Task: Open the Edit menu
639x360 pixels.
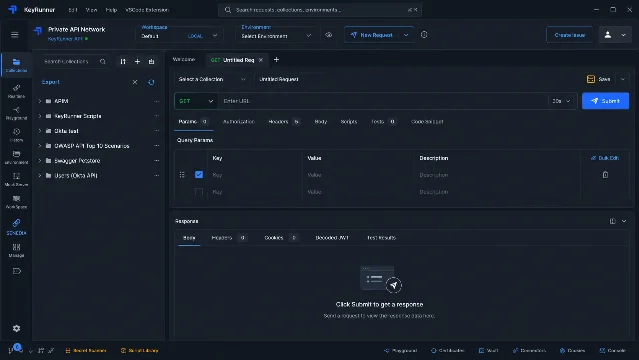Action: [x=73, y=10]
